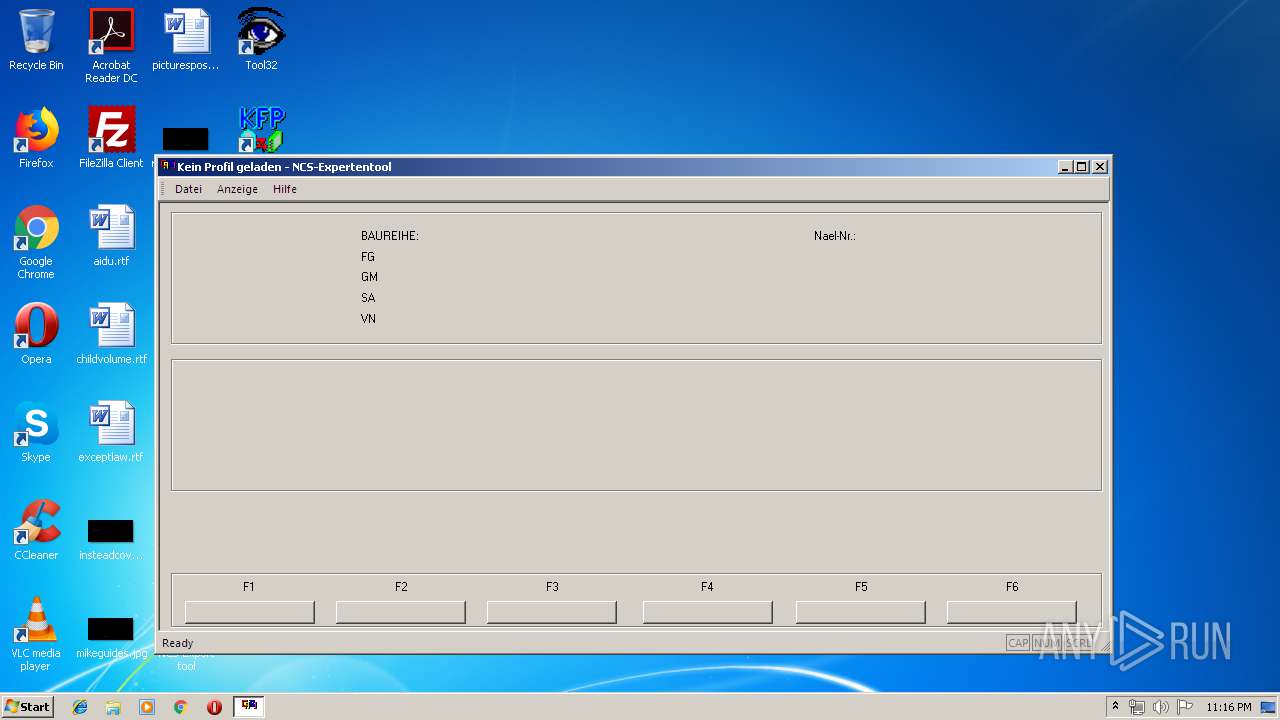Click the F5 function button
Screen dimensions: 1280x720
861,612
